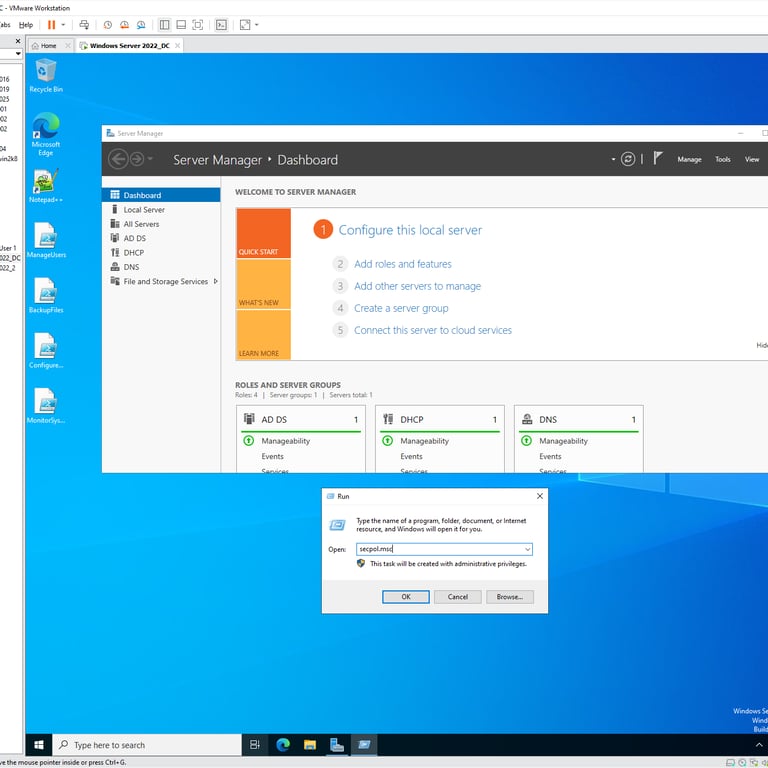Open the dropdown left of the refresh icon
This screenshot has height=768, width=768.
613,159
